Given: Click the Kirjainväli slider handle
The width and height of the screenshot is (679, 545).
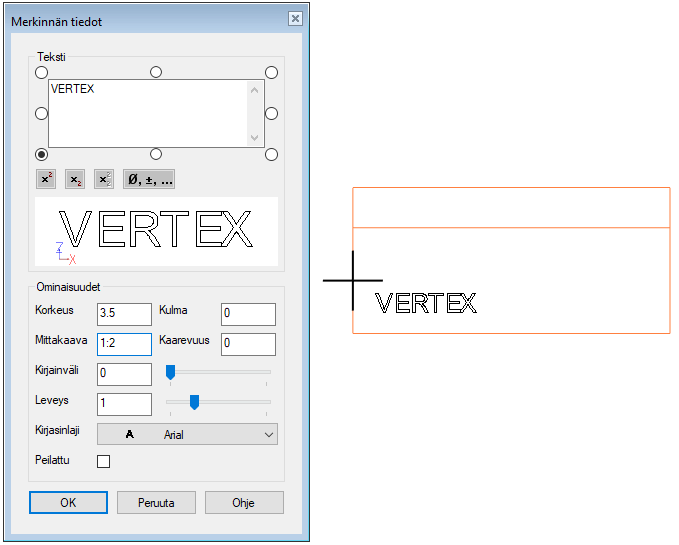Looking at the screenshot, I should [x=170, y=372].
